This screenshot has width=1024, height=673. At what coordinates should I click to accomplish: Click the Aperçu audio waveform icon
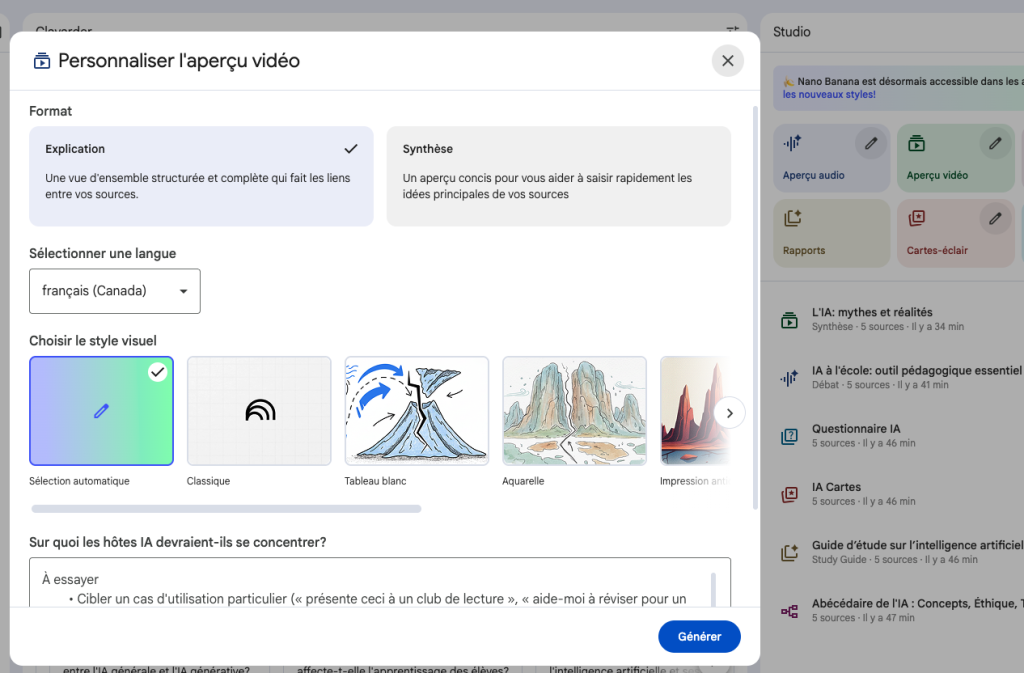(x=793, y=144)
